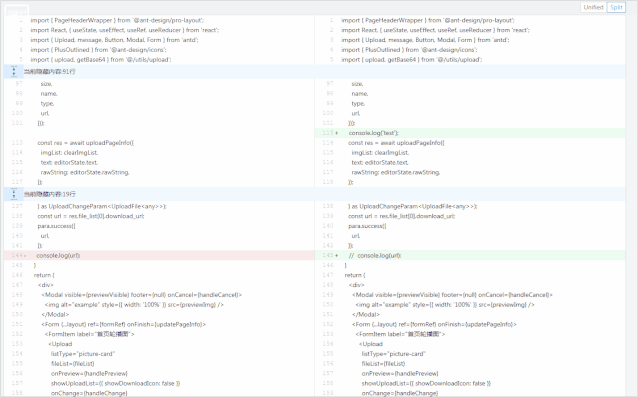Click line 147 'return ('
This screenshot has width=638, height=397.
[x=355, y=275]
